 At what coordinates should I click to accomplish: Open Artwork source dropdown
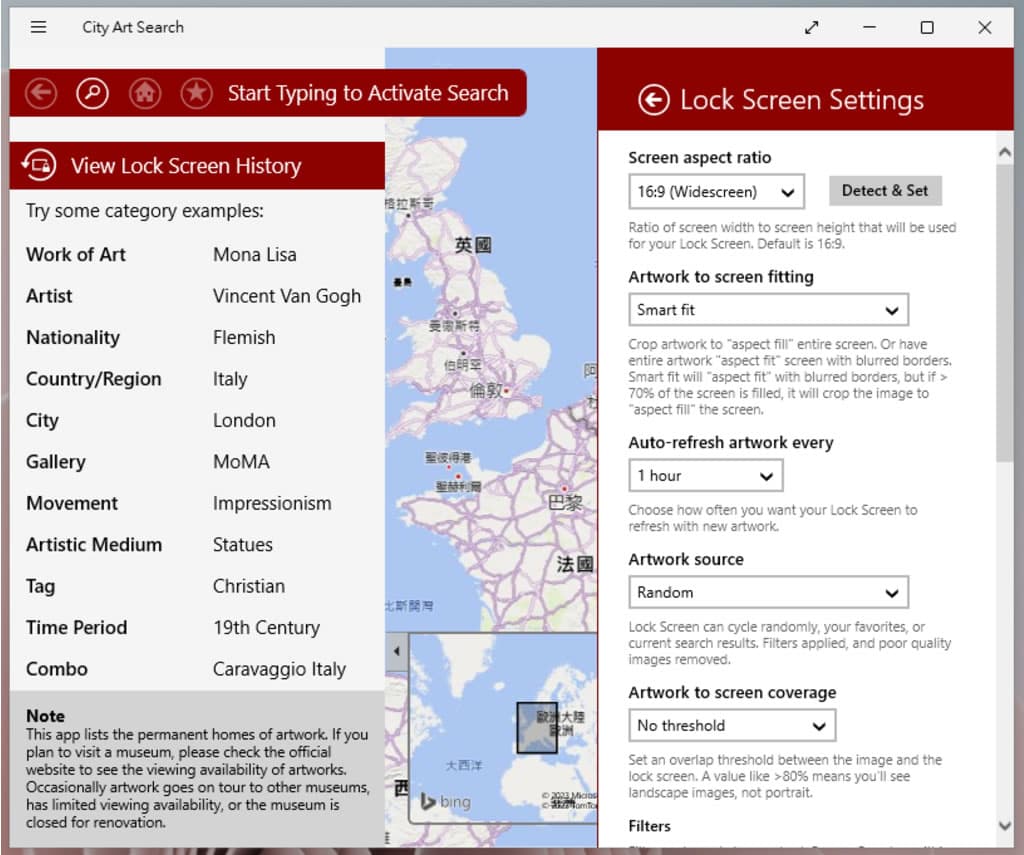point(768,592)
